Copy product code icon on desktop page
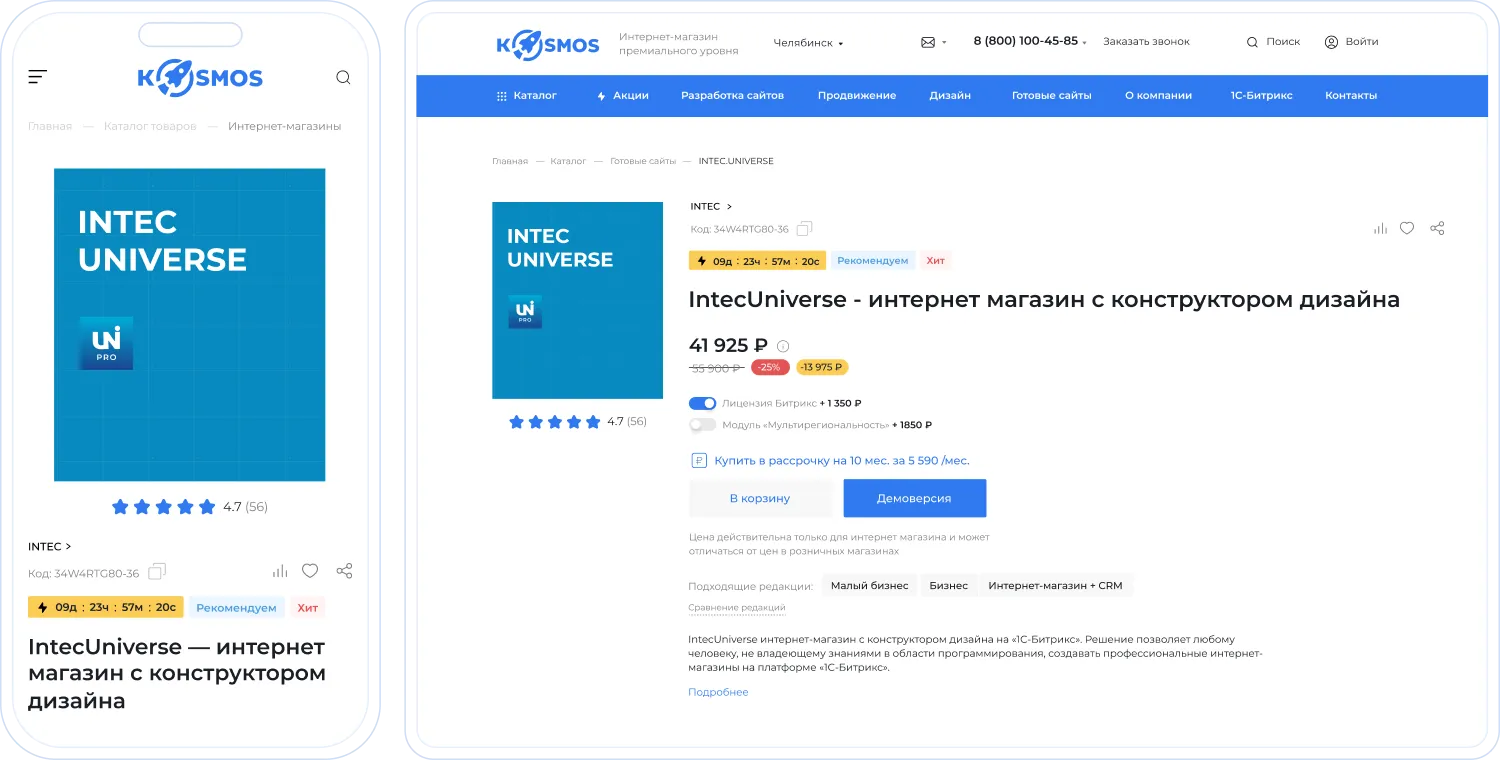The height and width of the screenshot is (760, 1500). (x=805, y=229)
